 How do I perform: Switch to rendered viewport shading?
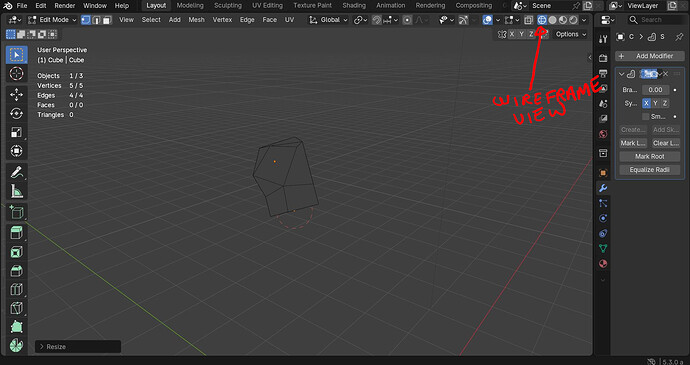[x=573, y=20]
